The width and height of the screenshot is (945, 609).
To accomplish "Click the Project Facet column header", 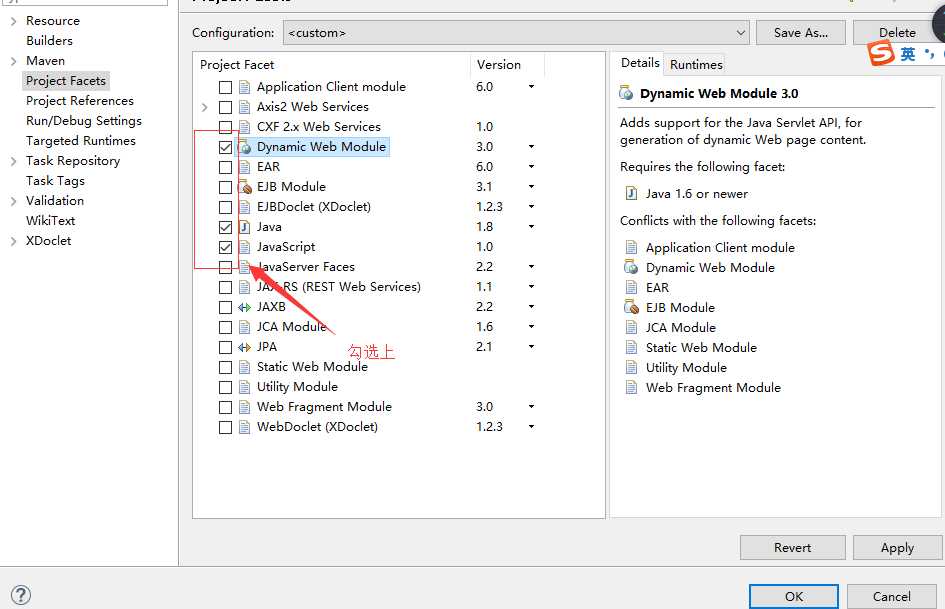I will click(x=331, y=65).
